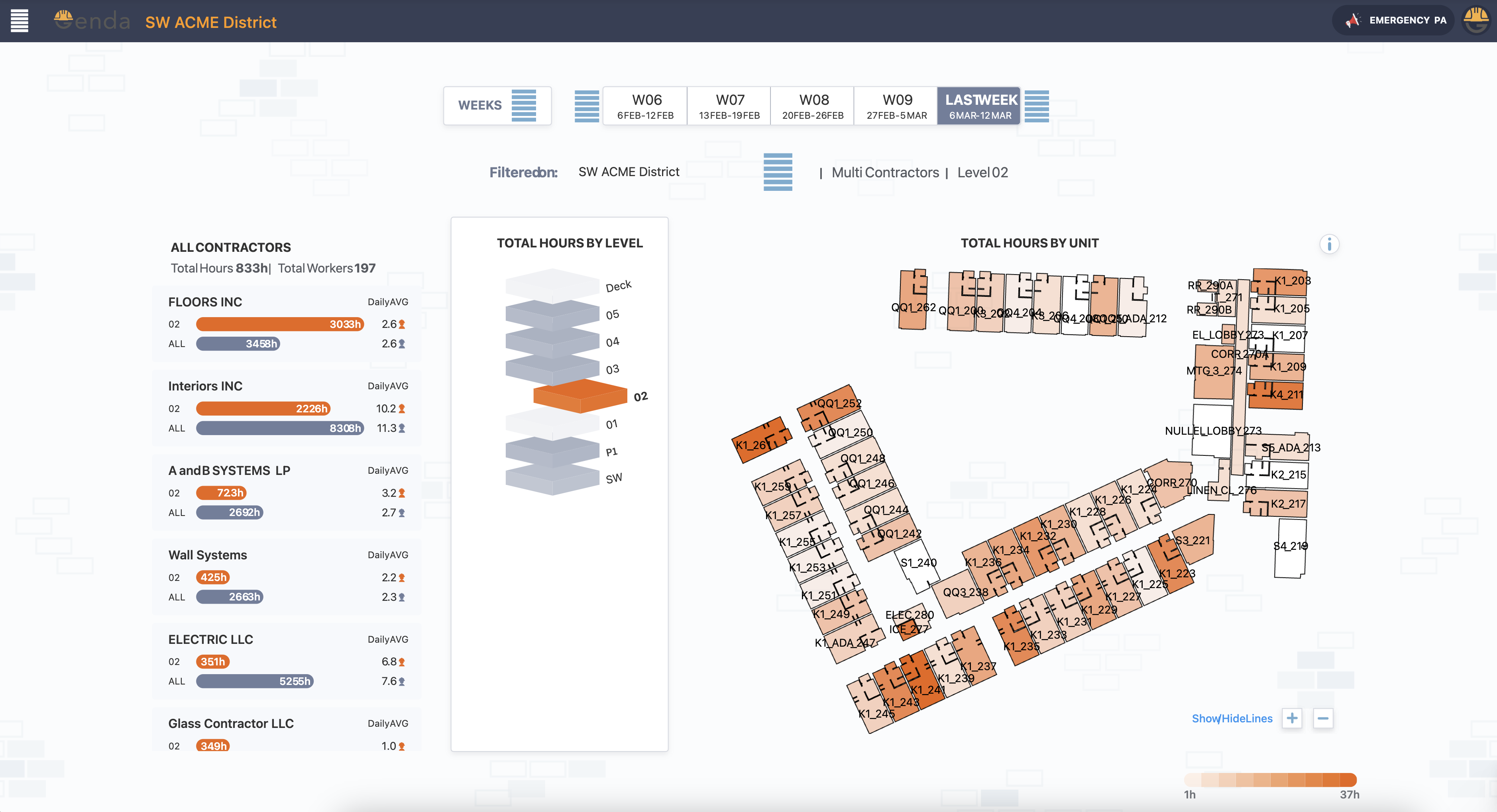Click the list icon left of W06
Image resolution: width=1497 pixels, height=812 pixels.
(x=586, y=106)
